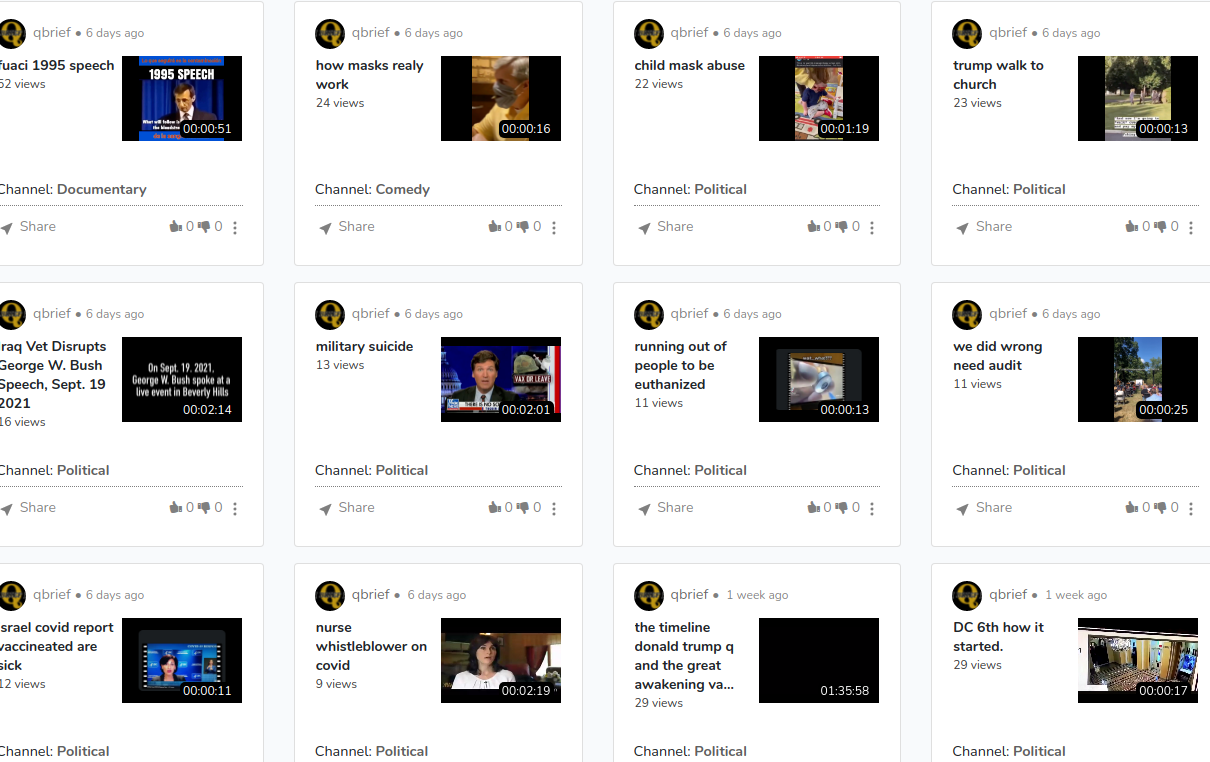Like the 'military suicide' video
This screenshot has width=1210, height=762.
click(494, 508)
